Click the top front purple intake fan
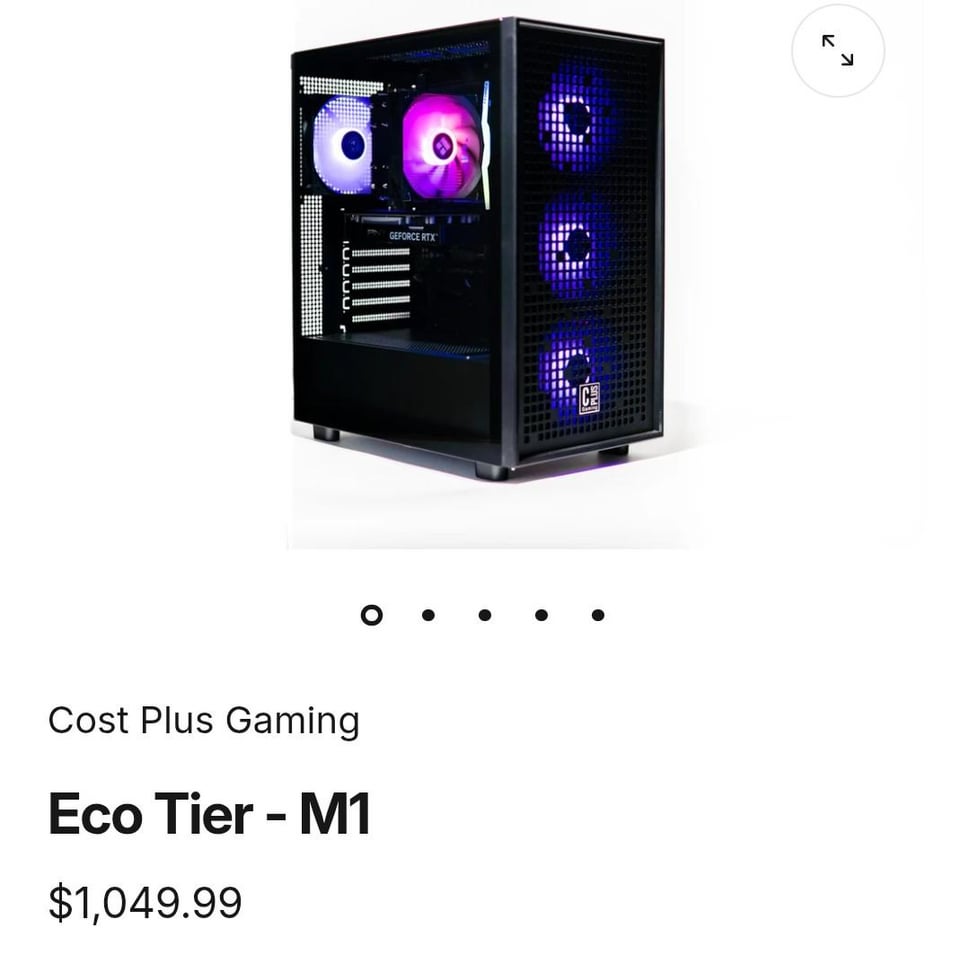Image resolution: width=960 pixels, height=954 pixels. 576,116
